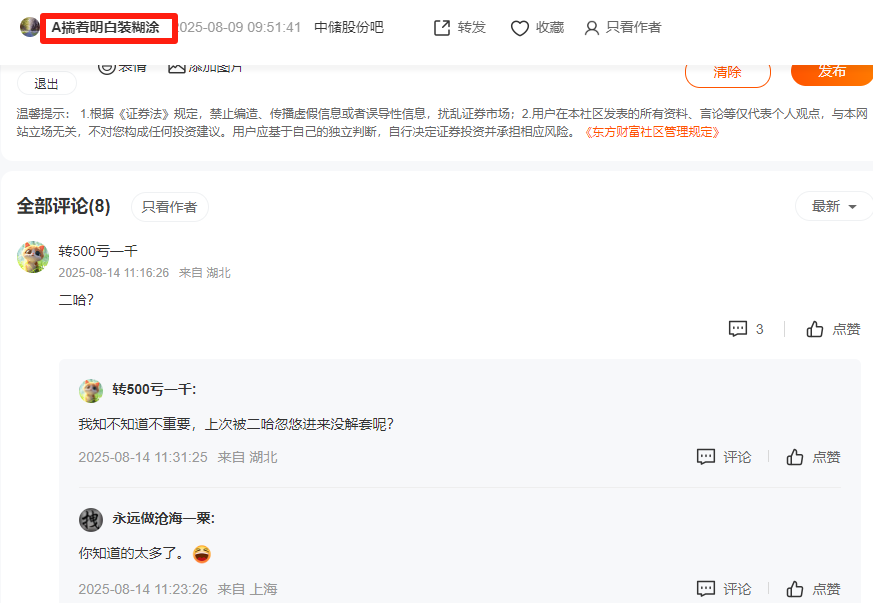The height and width of the screenshot is (603, 873).
Task: Open 永远做沧海一粟 user avatar
Action: (x=91, y=519)
